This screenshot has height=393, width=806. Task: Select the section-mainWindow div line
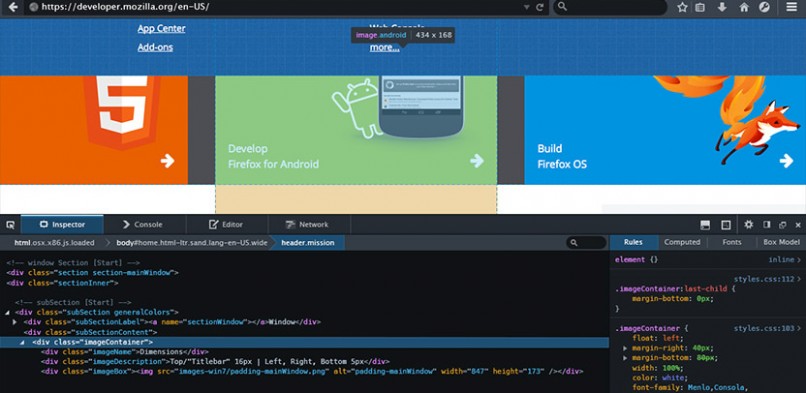93,273
